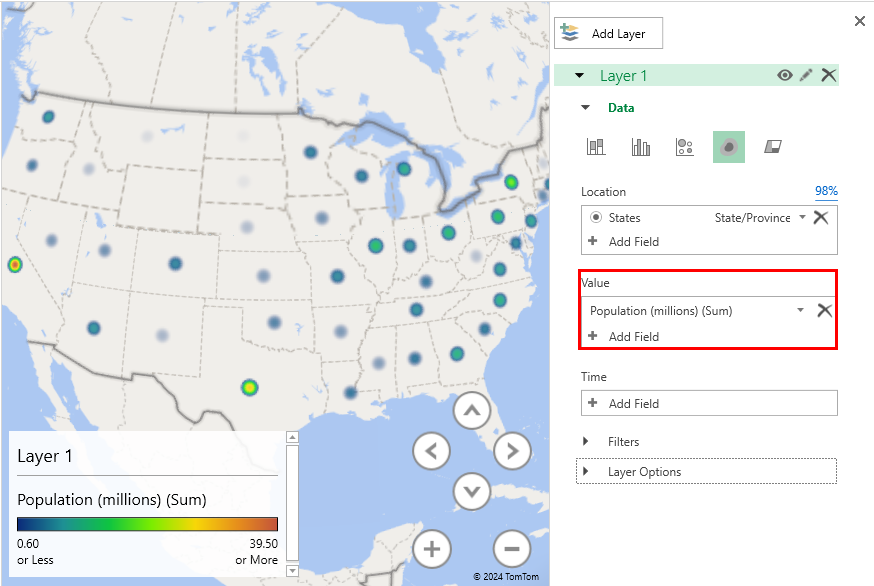
Task: Collapse the Data section
Action: tap(585, 108)
